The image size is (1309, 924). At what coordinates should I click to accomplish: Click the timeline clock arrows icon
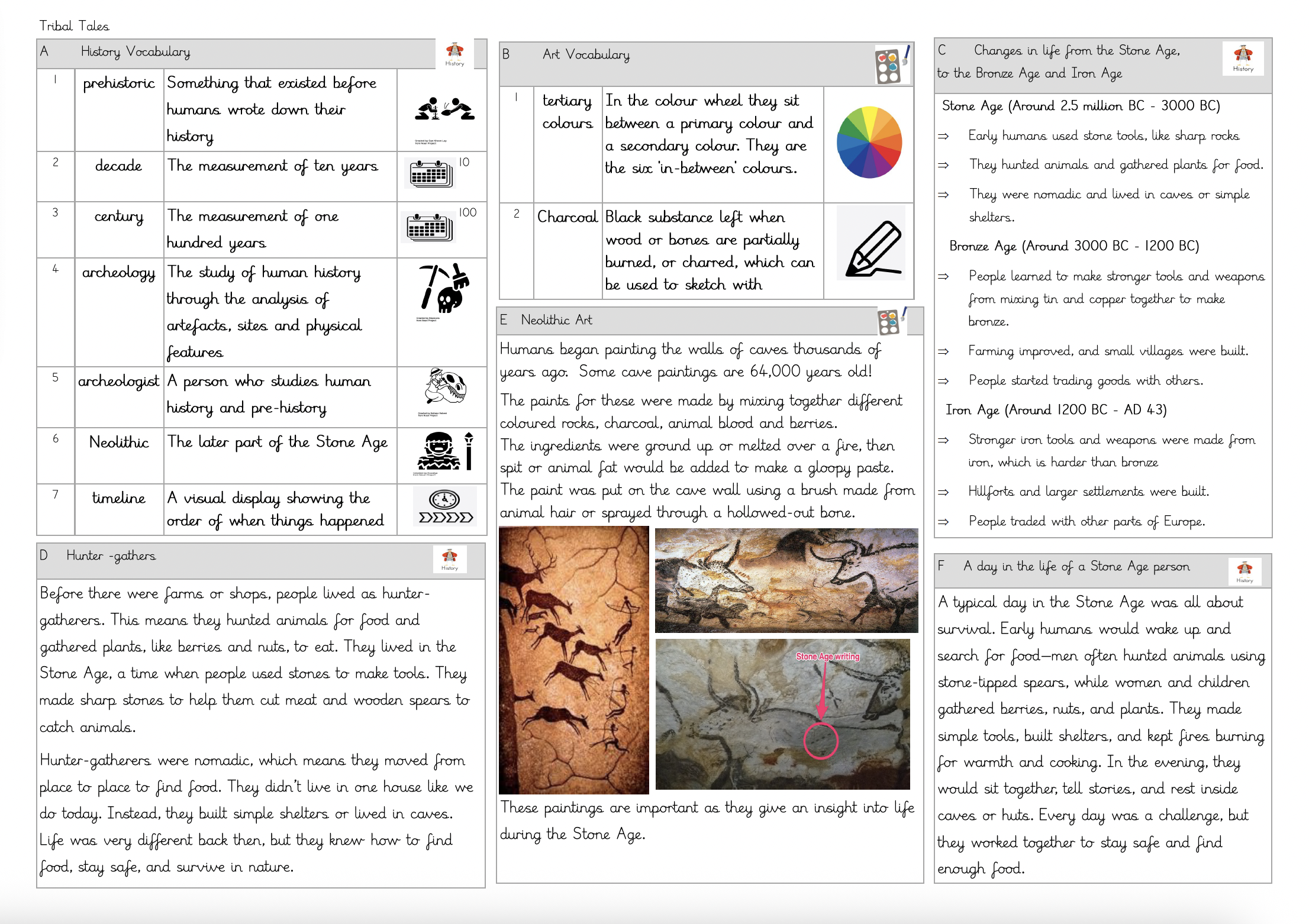tap(445, 507)
